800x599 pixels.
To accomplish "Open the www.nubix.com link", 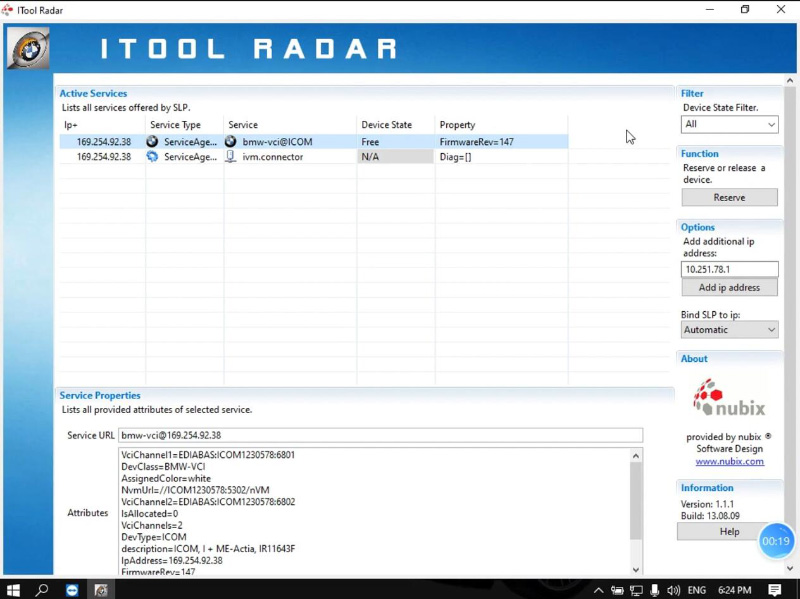I will (729, 461).
